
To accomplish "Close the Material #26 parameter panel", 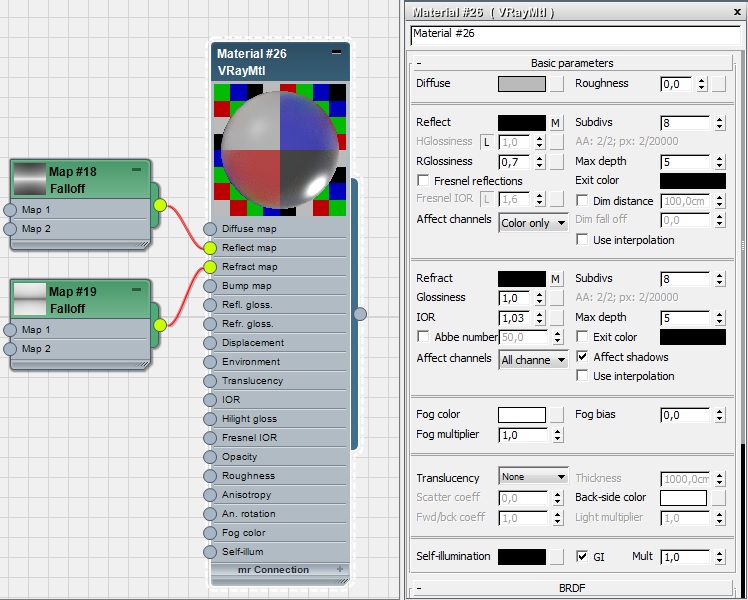I will (x=737, y=12).
